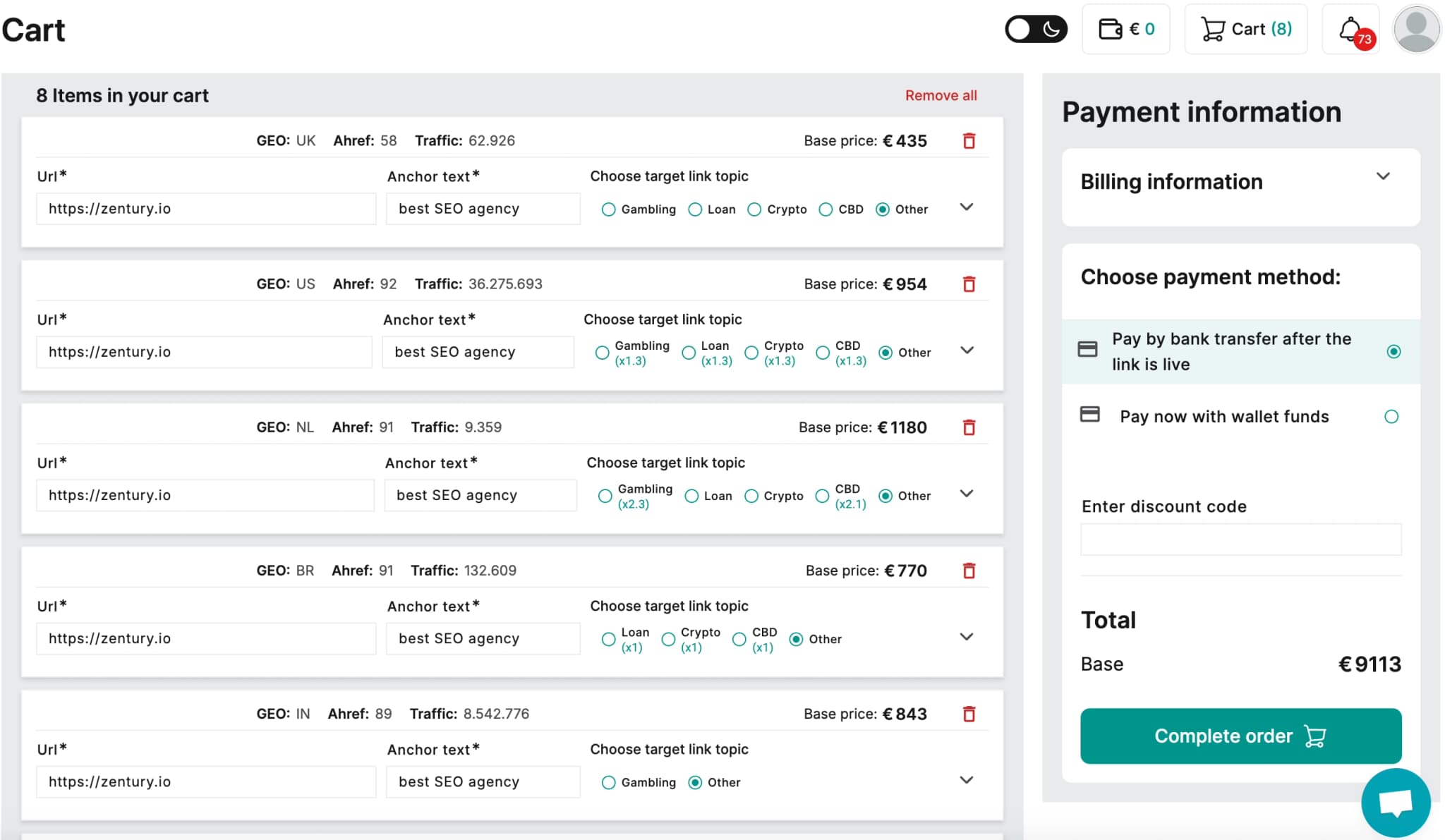
Task: Open the wallet balance € 0
Action: pyautogui.click(x=1126, y=30)
